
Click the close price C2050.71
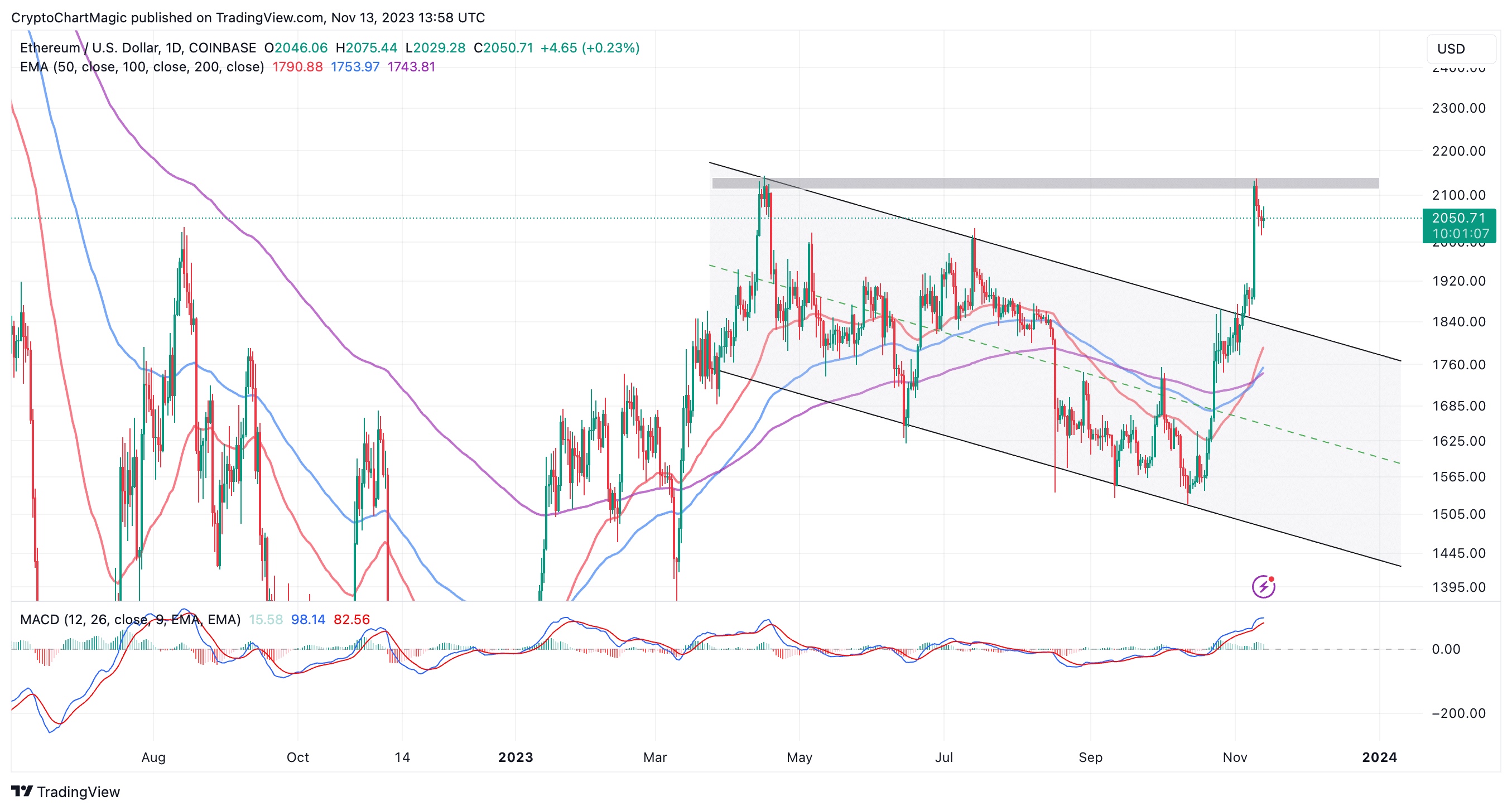click(504, 47)
